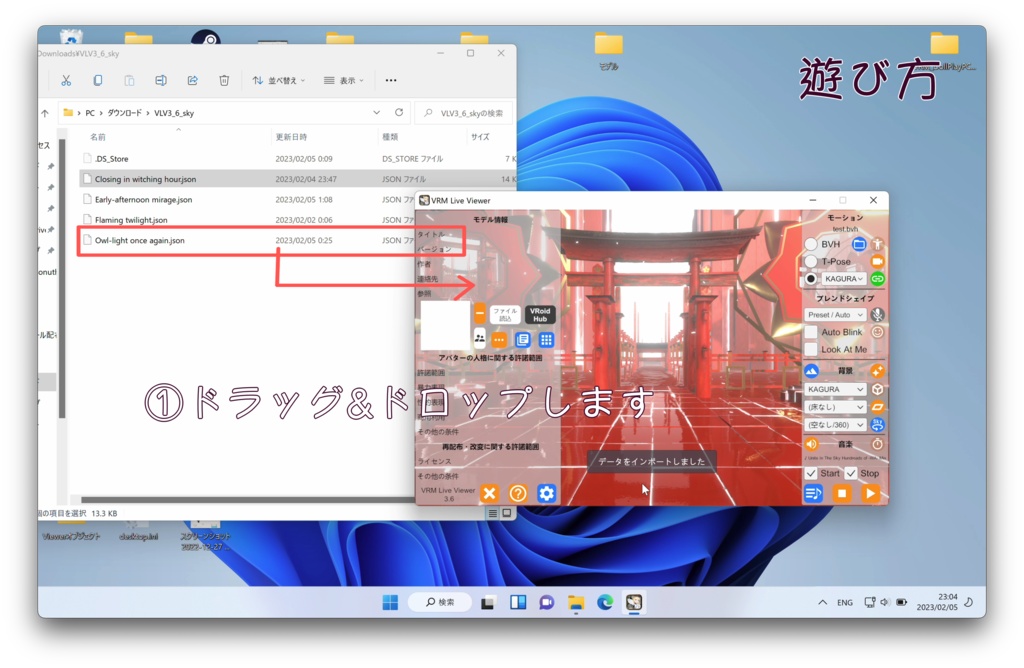Screen dimensions: 1024x668
Task: Click the ファイル読込 button
Action: tap(506, 312)
